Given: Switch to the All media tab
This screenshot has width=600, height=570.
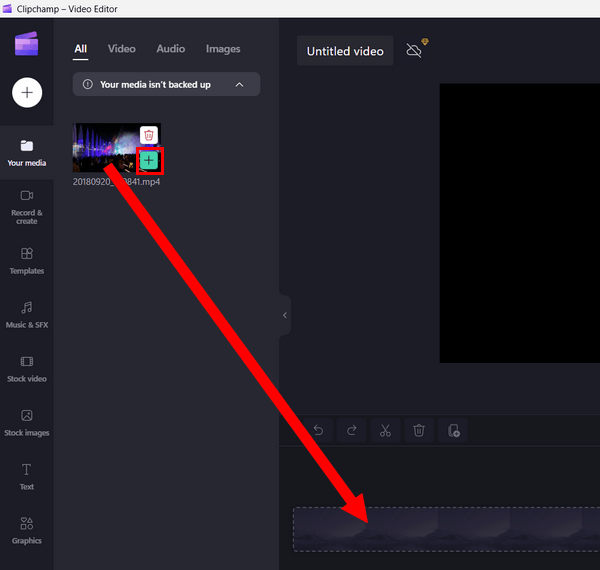Looking at the screenshot, I should pos(80,49).
